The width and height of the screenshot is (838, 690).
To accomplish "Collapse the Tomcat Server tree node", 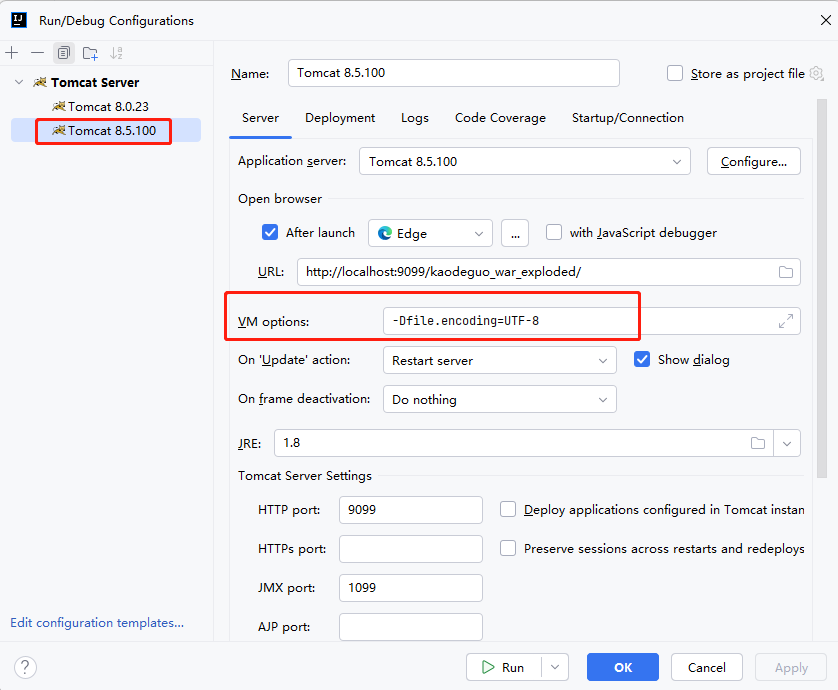I will [19, 82].
